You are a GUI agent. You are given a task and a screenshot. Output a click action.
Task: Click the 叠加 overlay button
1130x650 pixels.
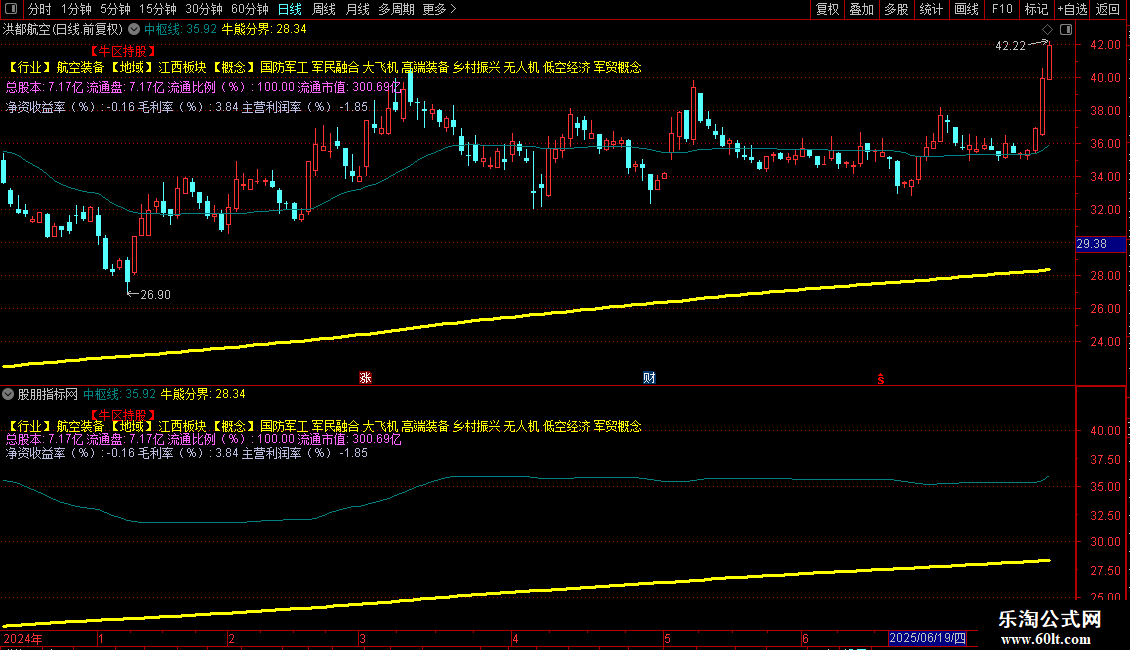(861, 9)
